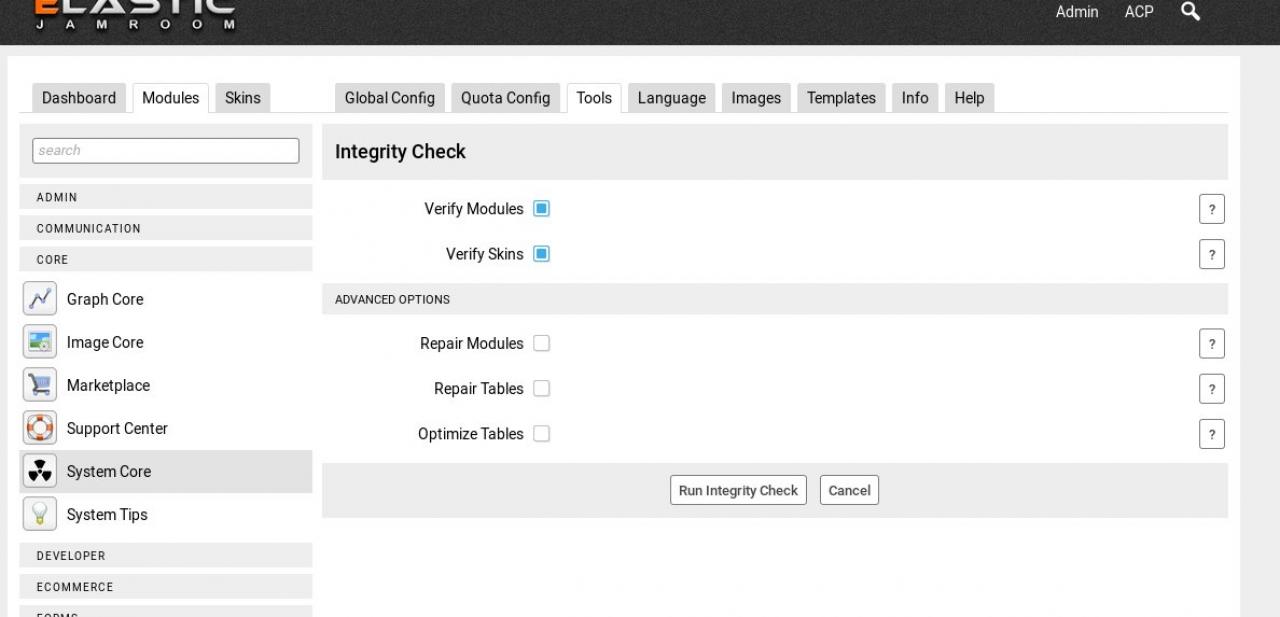The height and width of the screenshot is (617, 1280).
Task: Click the System Tips lightbulb icon
Action: pyautogui.click(x=39, y=514)
